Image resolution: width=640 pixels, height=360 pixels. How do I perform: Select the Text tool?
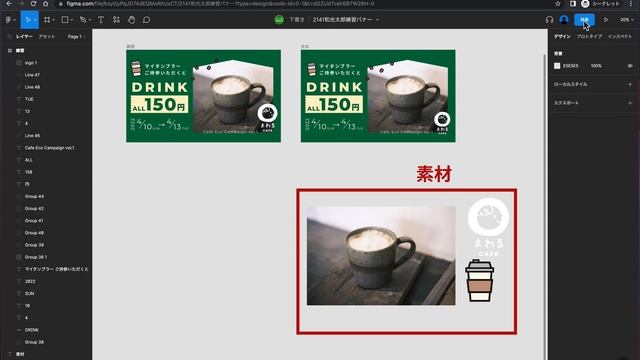click(x=101, y=20)
